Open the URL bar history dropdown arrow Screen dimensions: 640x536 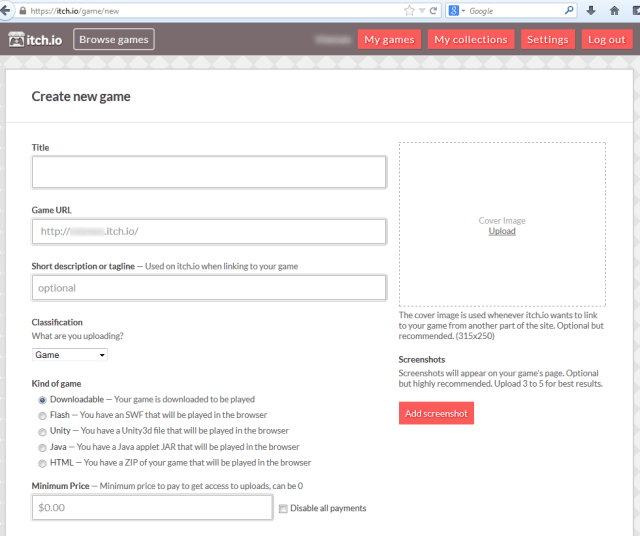click(421, 10)
